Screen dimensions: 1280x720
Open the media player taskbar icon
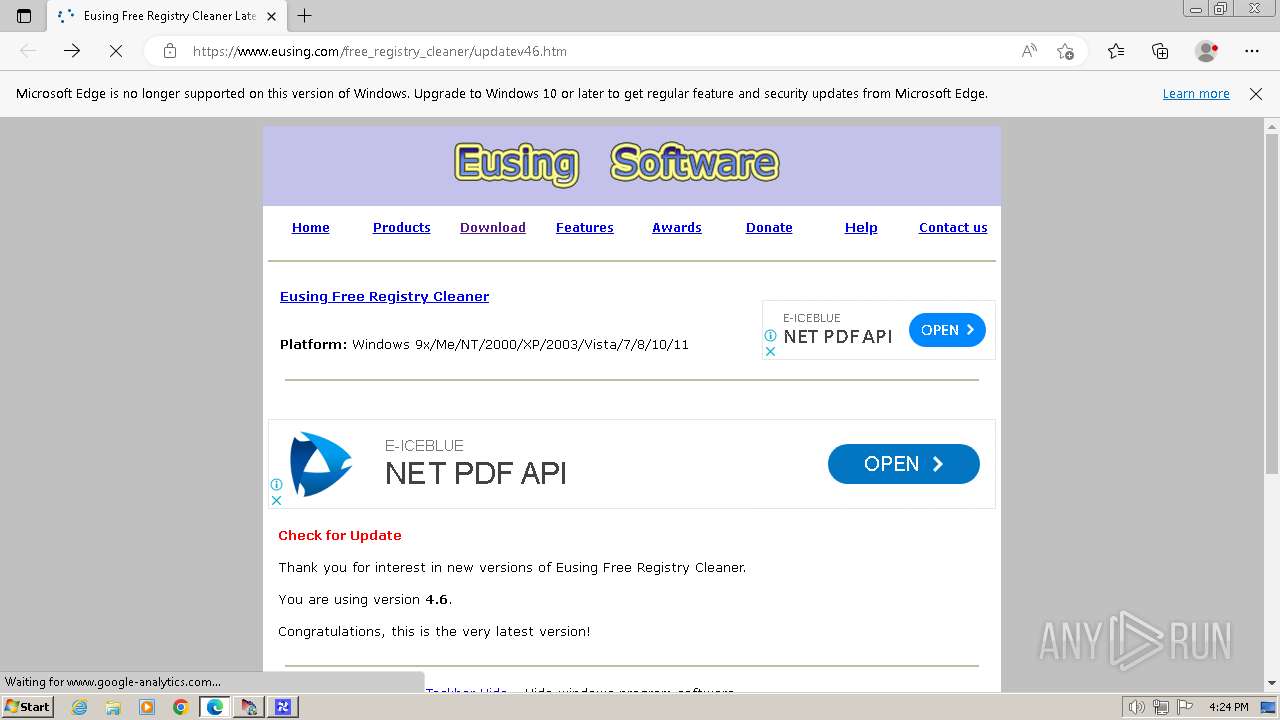coord(147,707)
